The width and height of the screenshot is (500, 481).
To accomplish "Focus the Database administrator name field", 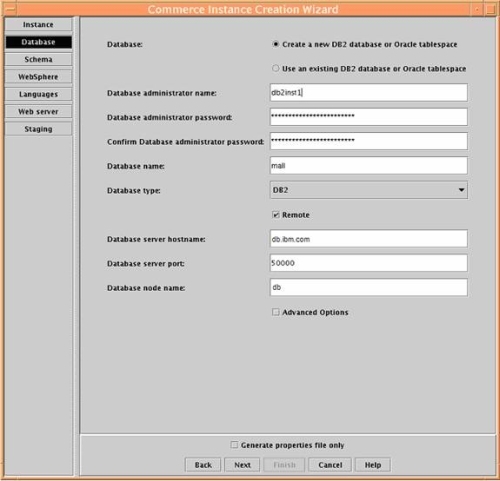I will [369, 93].
